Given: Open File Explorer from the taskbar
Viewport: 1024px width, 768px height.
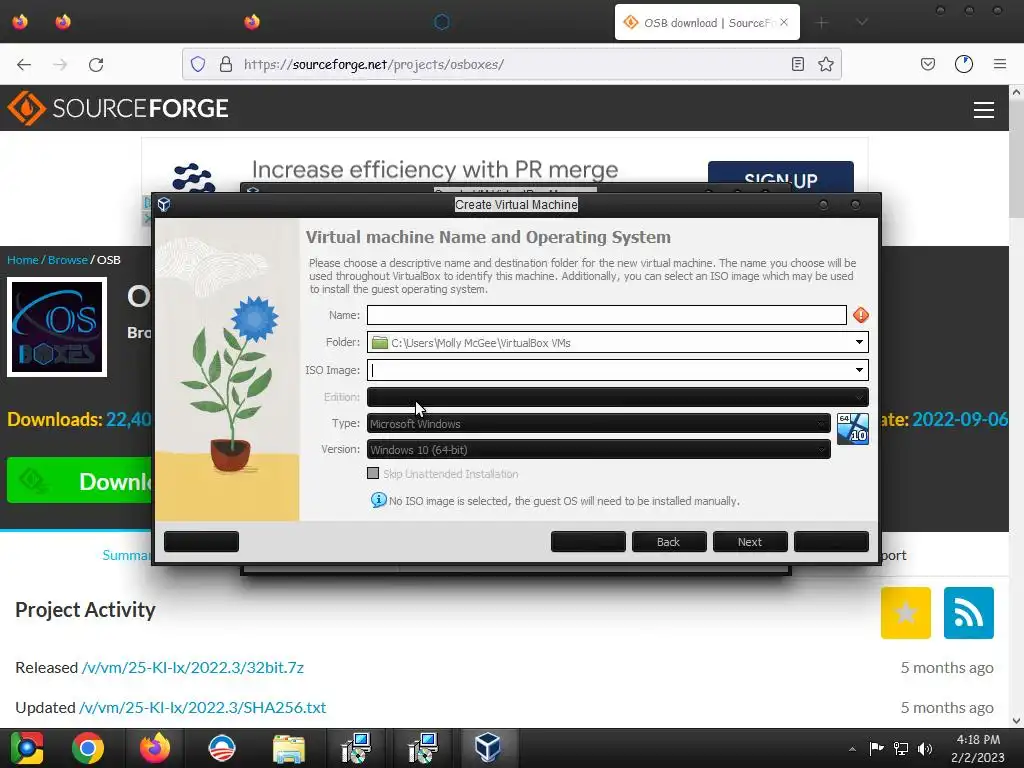Looking at the screenshot, I should (x=289, y=748).
